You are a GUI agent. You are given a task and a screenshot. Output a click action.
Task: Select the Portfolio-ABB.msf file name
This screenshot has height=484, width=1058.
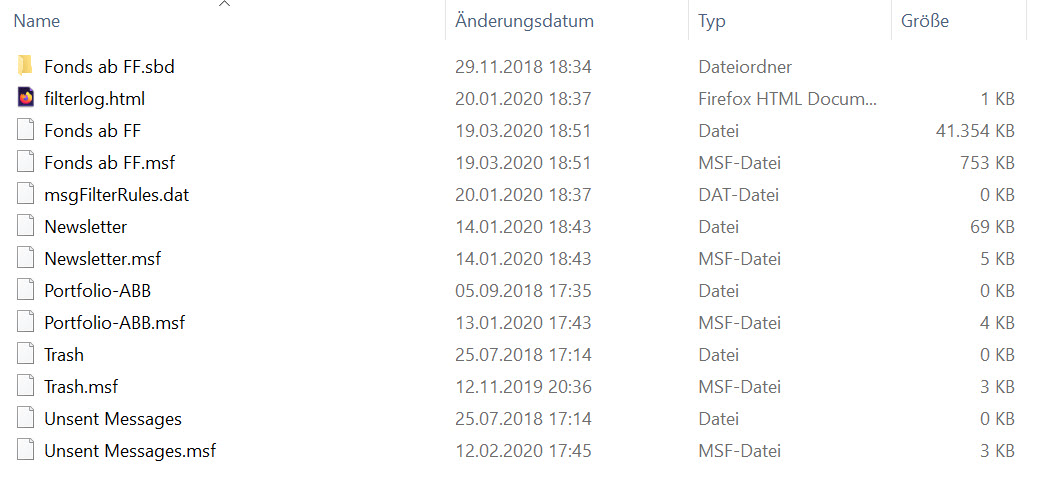[115, 323]
